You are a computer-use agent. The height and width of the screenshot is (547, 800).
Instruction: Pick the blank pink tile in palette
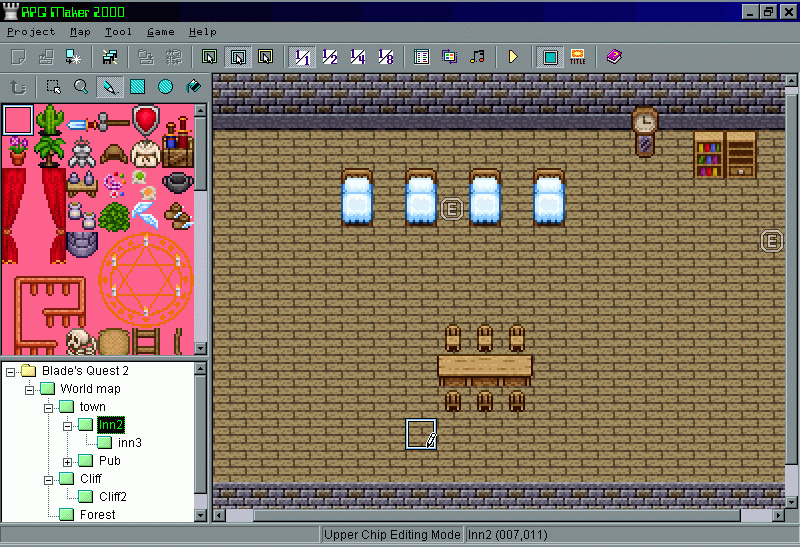(x=18, y=120)
